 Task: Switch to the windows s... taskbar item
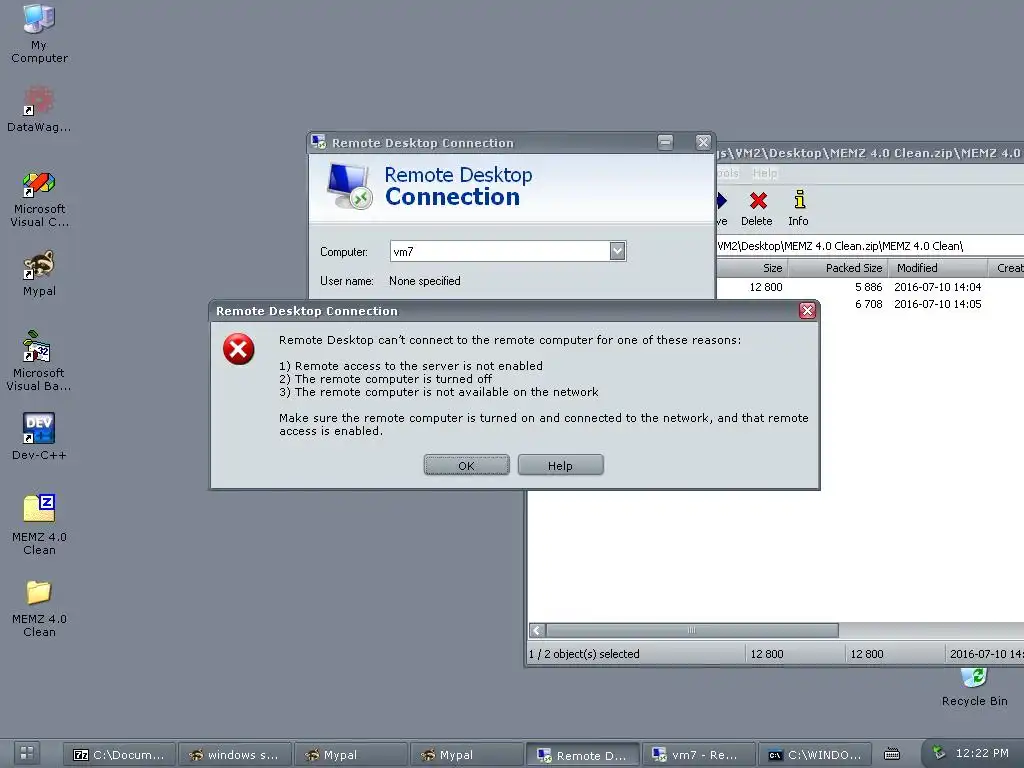click(x=235, y=754)
